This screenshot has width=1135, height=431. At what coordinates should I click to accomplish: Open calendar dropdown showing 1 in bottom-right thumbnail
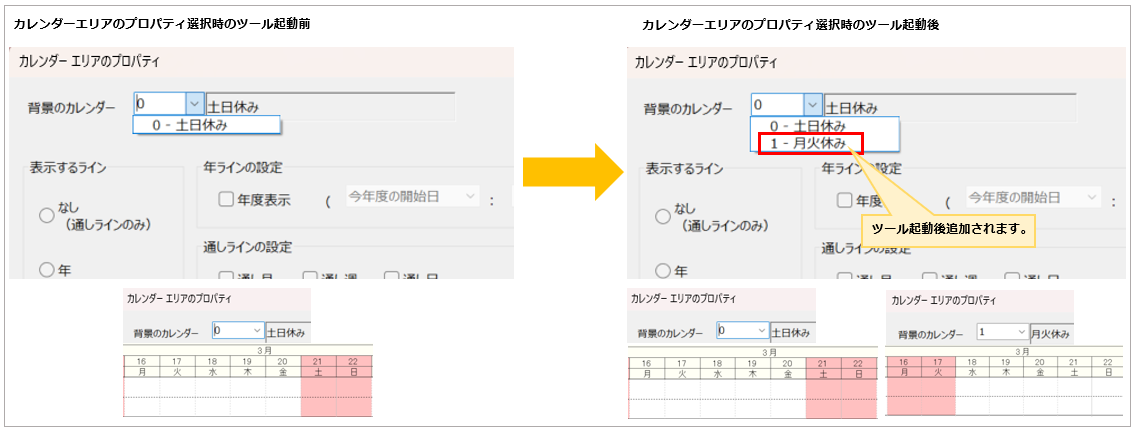[x=1020, y=333]
